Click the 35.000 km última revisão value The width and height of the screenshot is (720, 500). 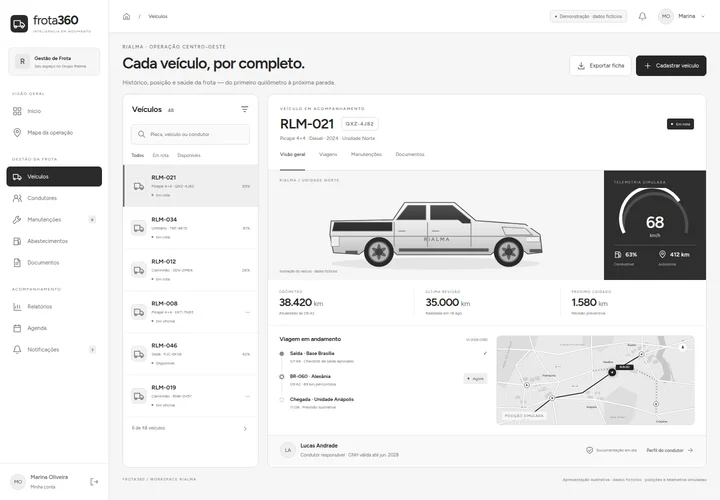tap(448, 303)
